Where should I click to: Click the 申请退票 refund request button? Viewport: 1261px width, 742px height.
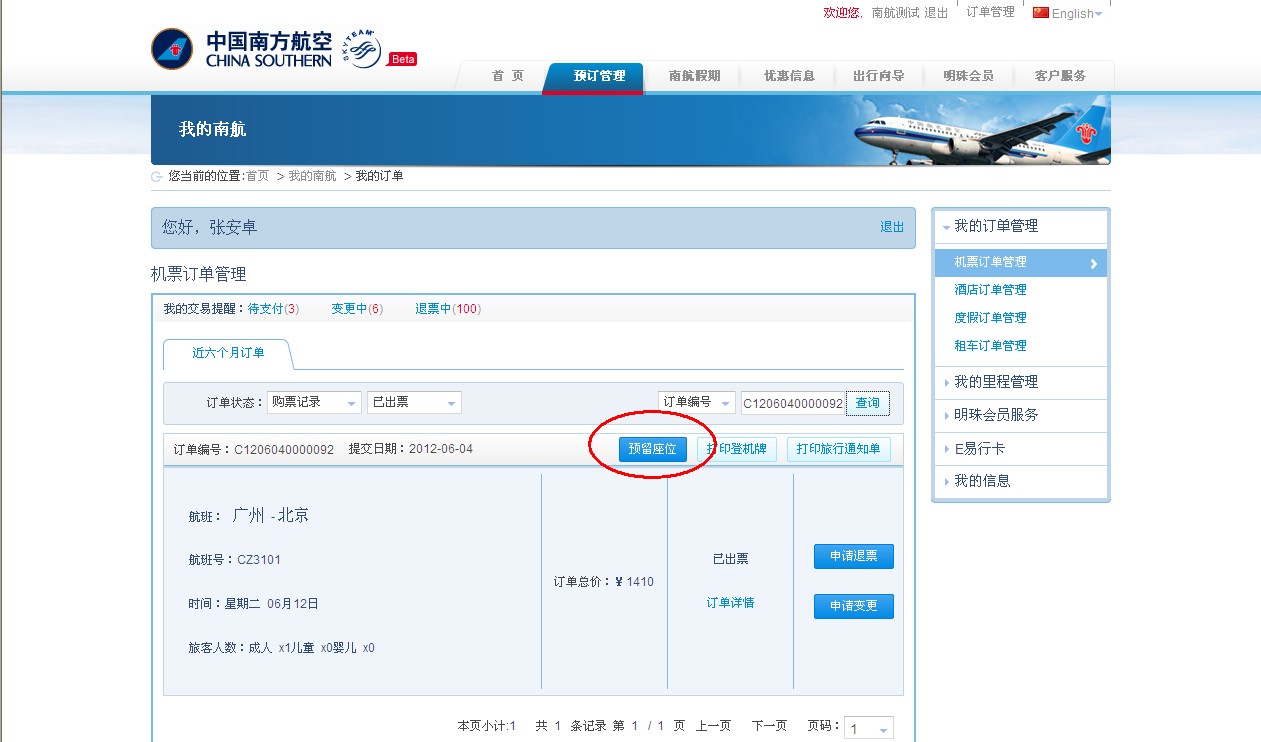point(853,556)
